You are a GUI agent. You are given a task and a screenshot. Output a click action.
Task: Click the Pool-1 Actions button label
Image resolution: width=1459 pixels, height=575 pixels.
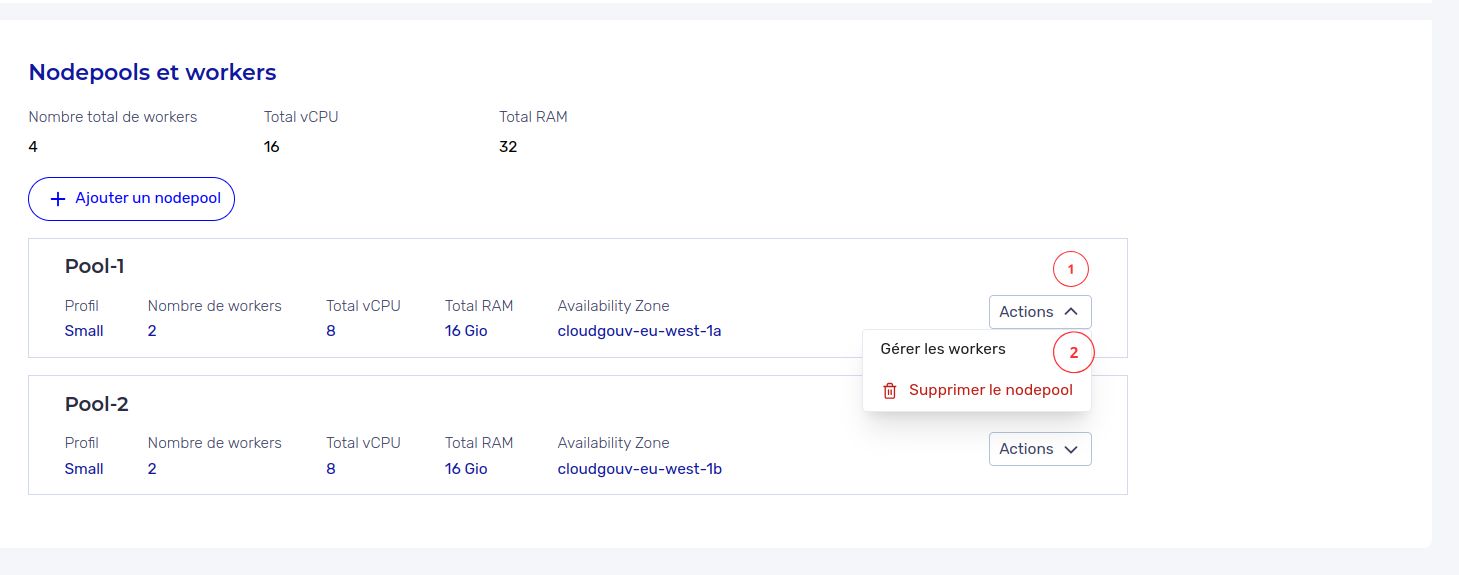coord(1026,312)
